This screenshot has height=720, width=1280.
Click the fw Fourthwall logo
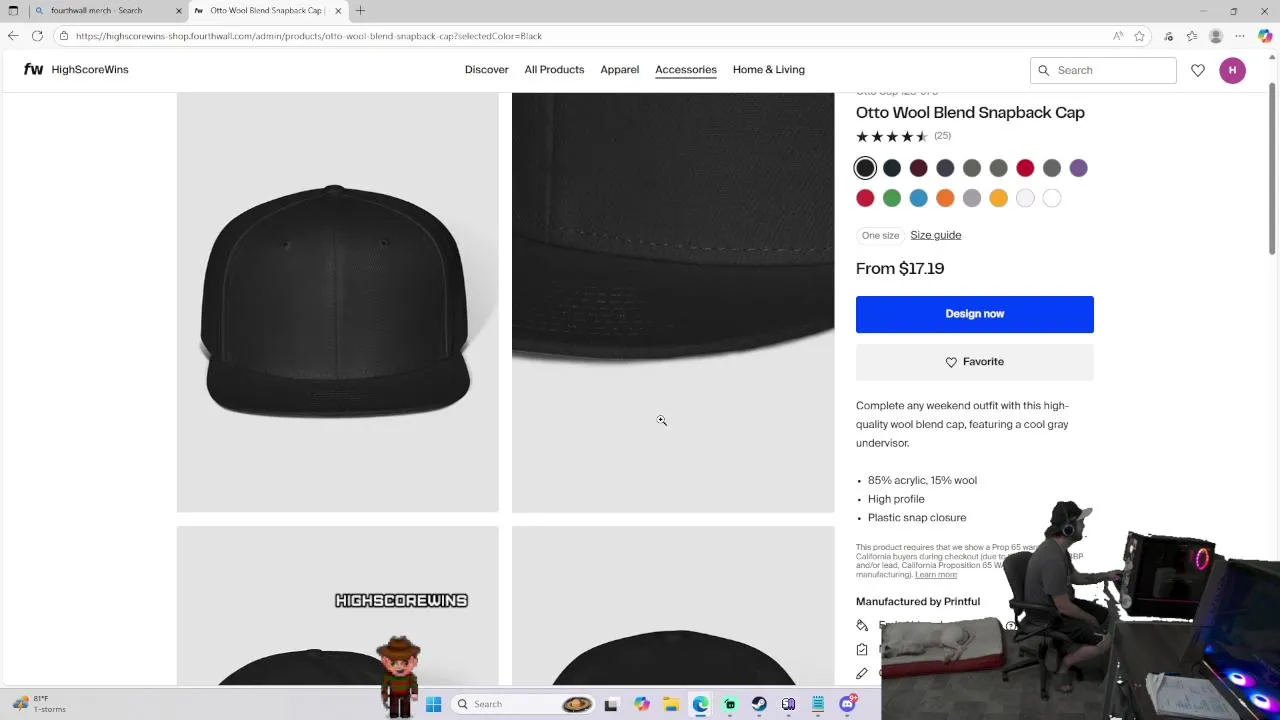point(33,70)
